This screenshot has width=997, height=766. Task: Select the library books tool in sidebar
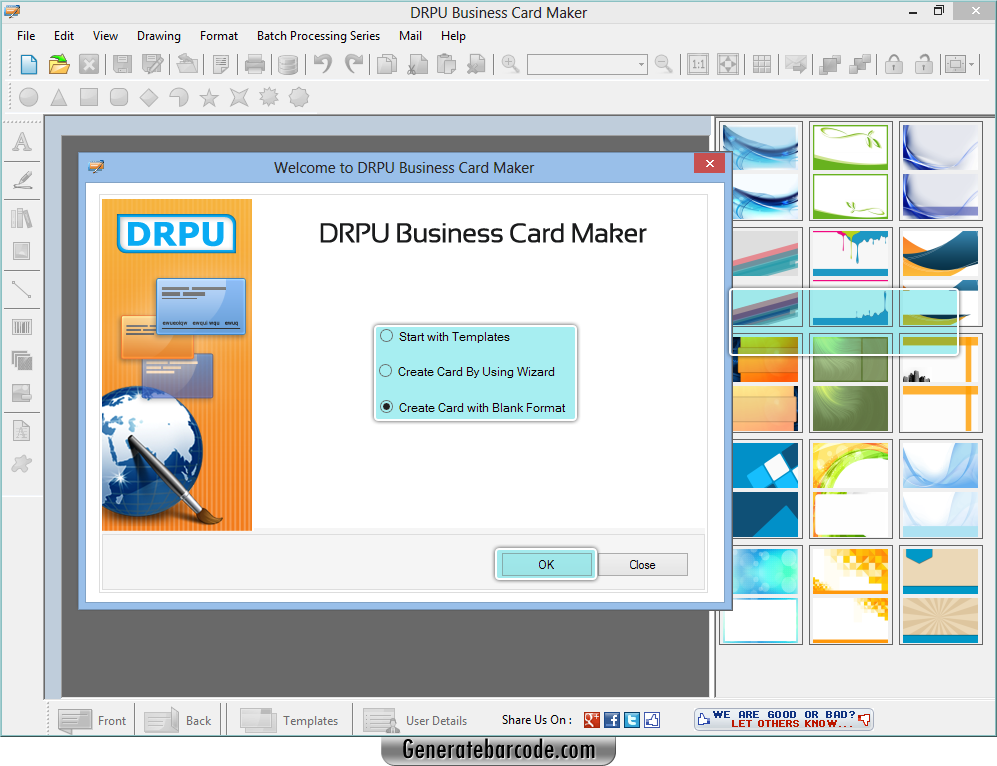pos(22,218)
